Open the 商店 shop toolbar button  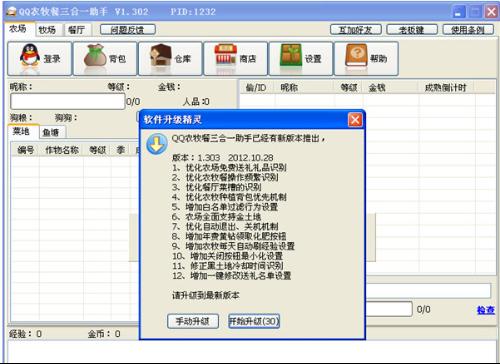point(236,59)
